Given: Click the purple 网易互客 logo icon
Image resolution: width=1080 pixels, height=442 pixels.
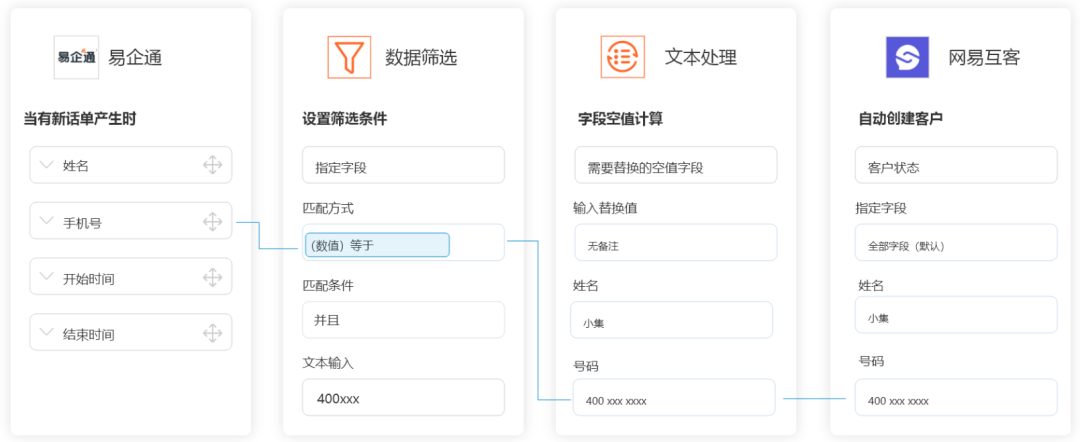Looking at the screenshot, I should [x=907, y=57].
